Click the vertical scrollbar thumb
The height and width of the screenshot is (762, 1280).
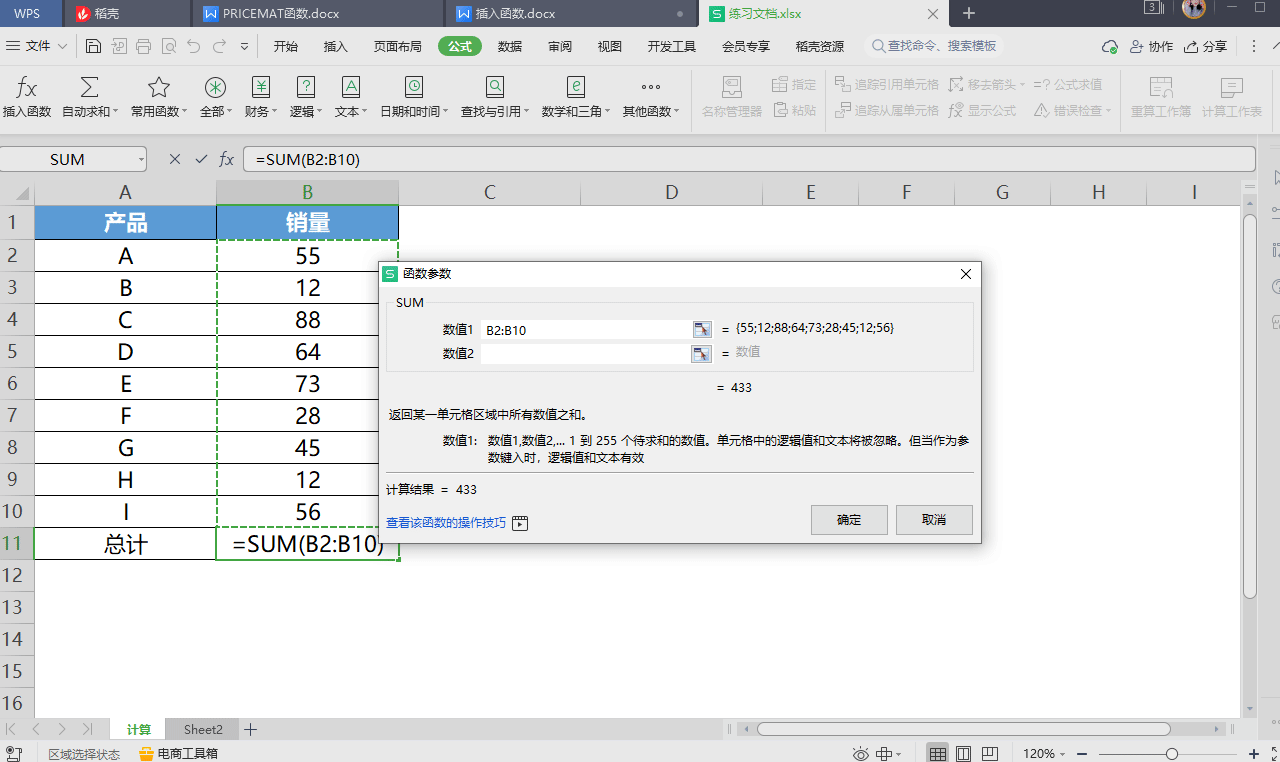pos(1250,405)
